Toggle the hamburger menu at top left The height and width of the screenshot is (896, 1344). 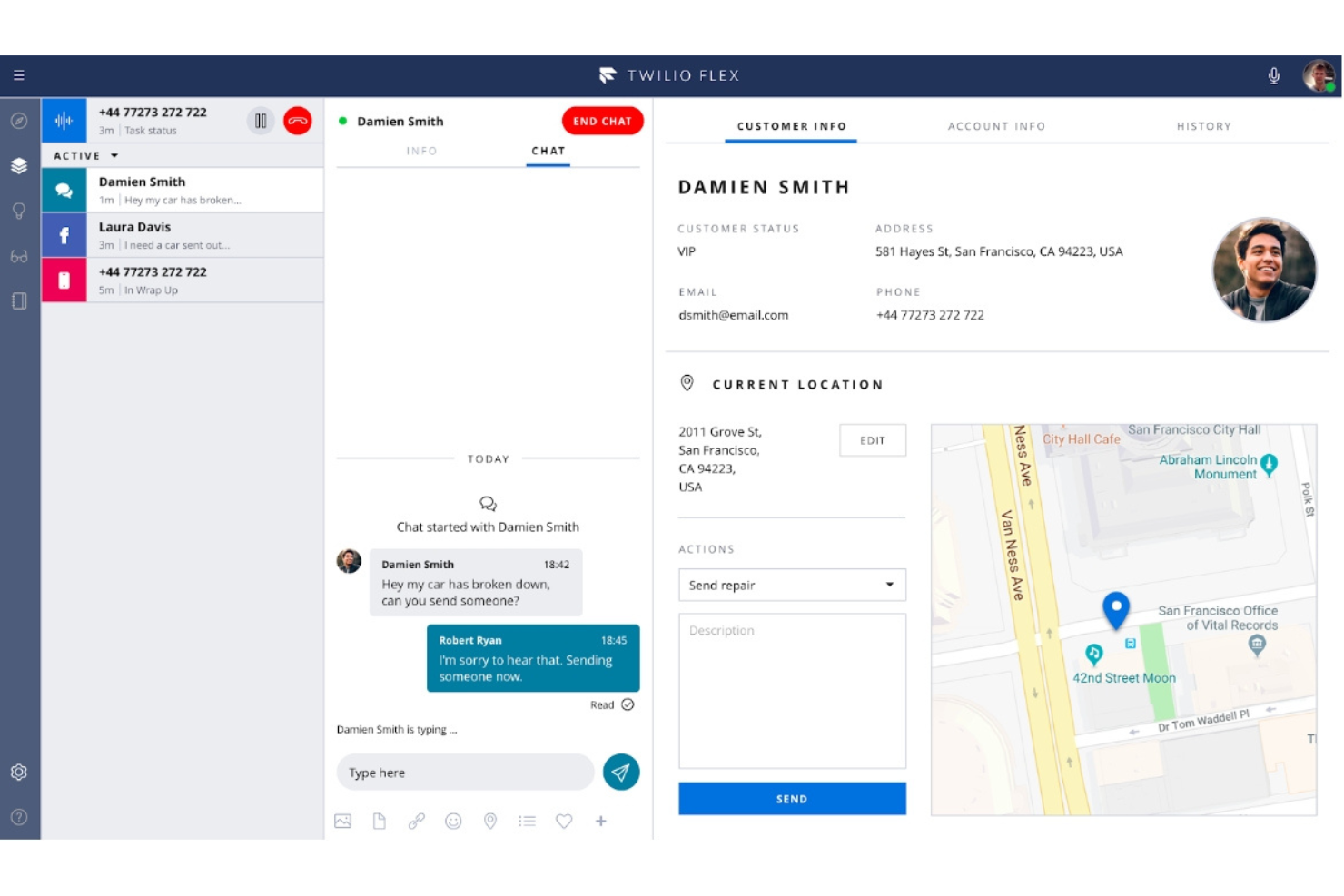(x=19, y=74)
